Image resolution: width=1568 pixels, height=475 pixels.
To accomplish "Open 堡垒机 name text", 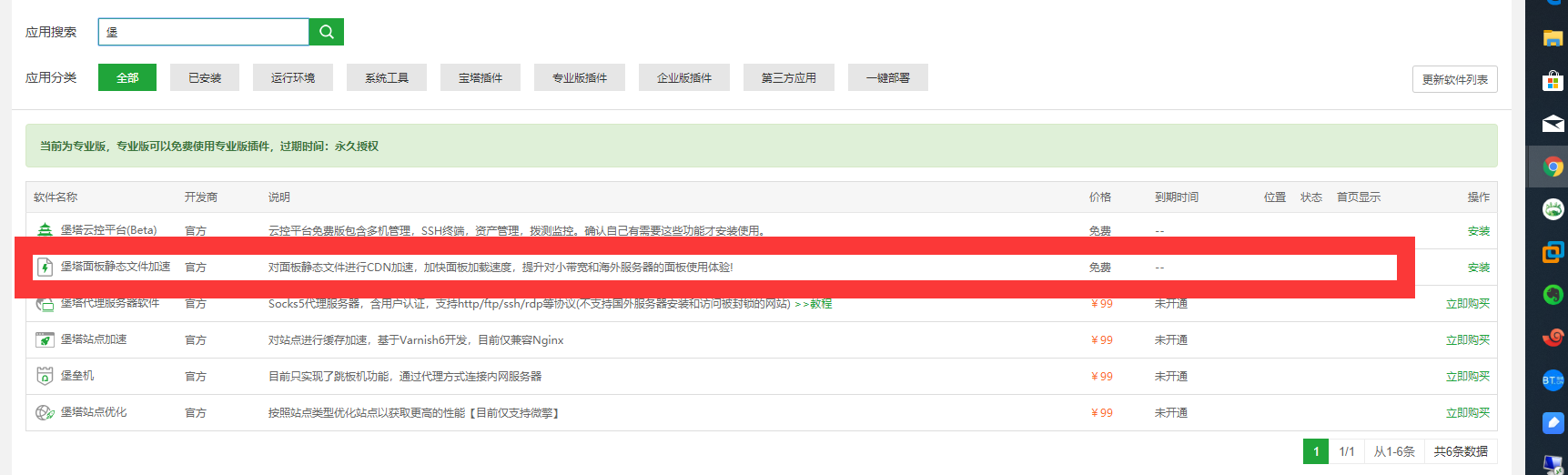I will [77, 376].
